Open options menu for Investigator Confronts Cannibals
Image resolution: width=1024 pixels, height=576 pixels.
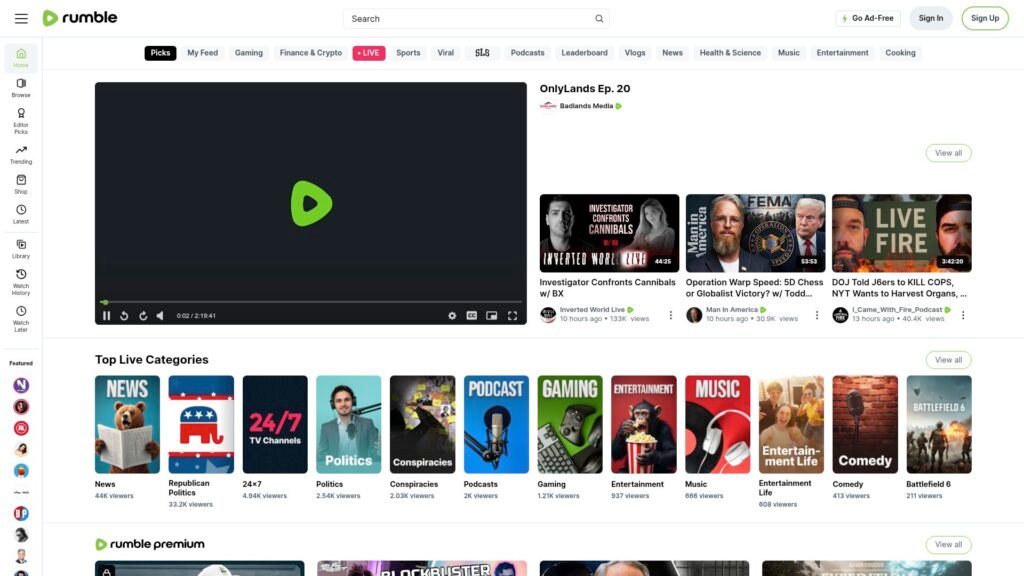click(670, 315)
